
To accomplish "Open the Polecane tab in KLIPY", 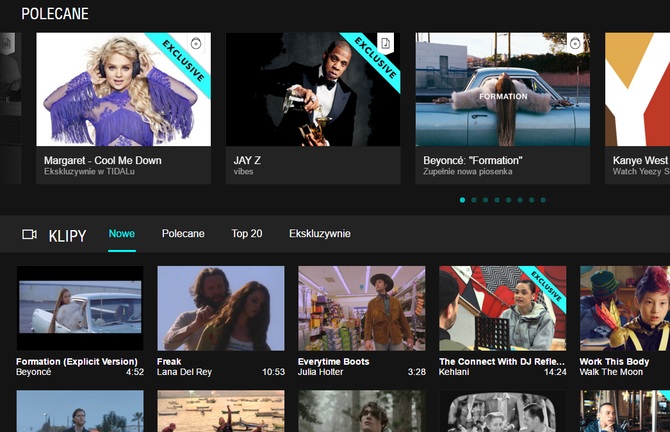I will (183, 234).
